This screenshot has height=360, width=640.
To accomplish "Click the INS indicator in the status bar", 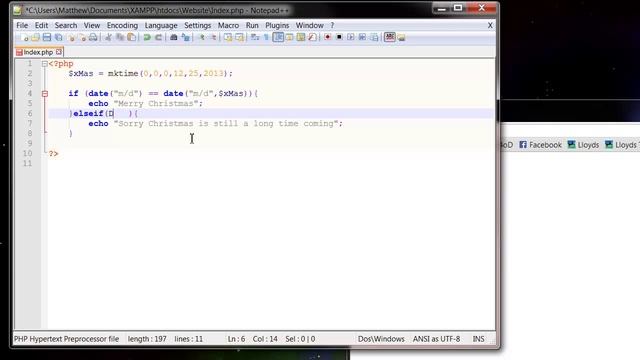I will tap(478, 339).
